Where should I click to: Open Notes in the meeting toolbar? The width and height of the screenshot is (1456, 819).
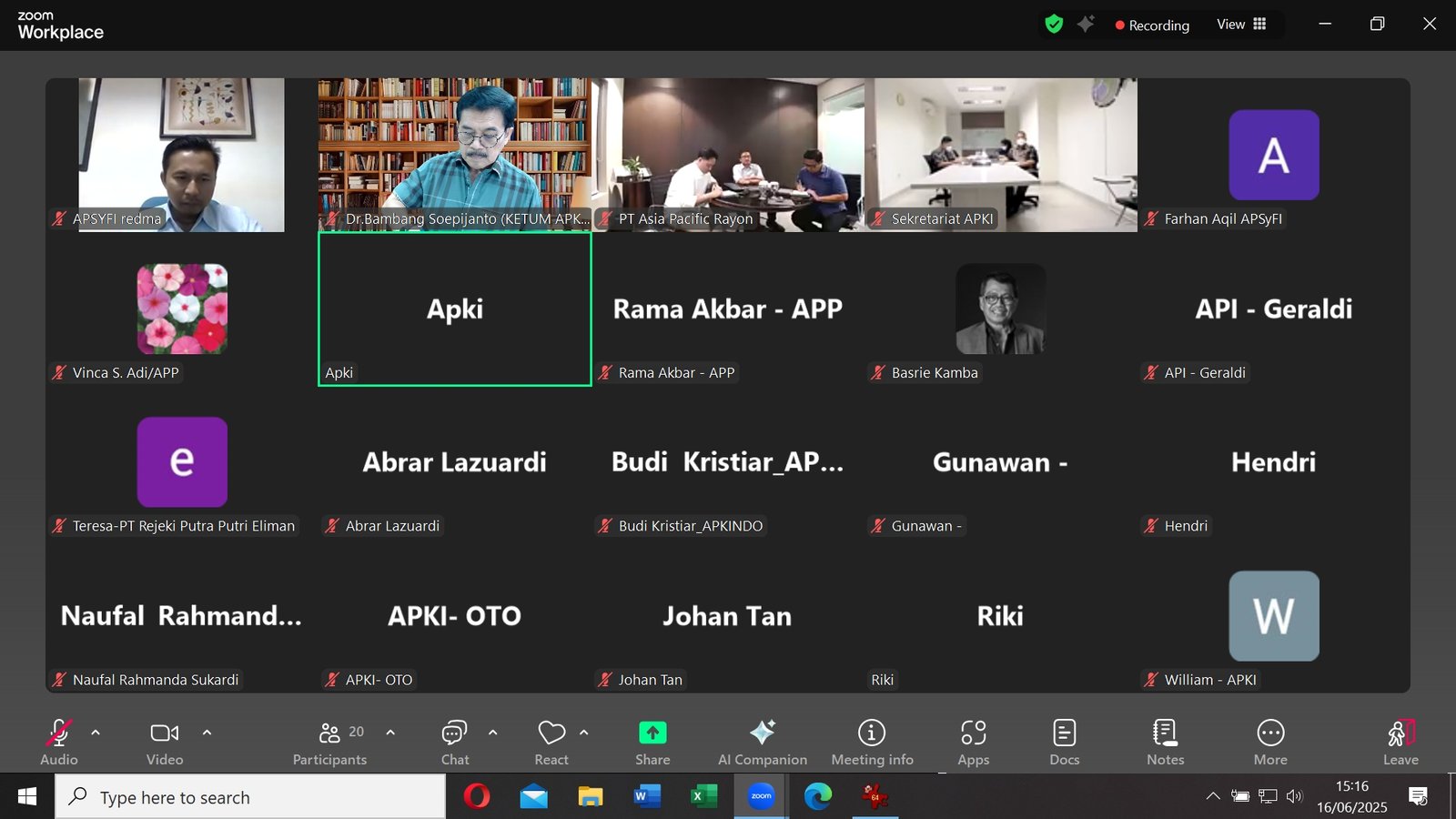click(x=1166, y=742)
